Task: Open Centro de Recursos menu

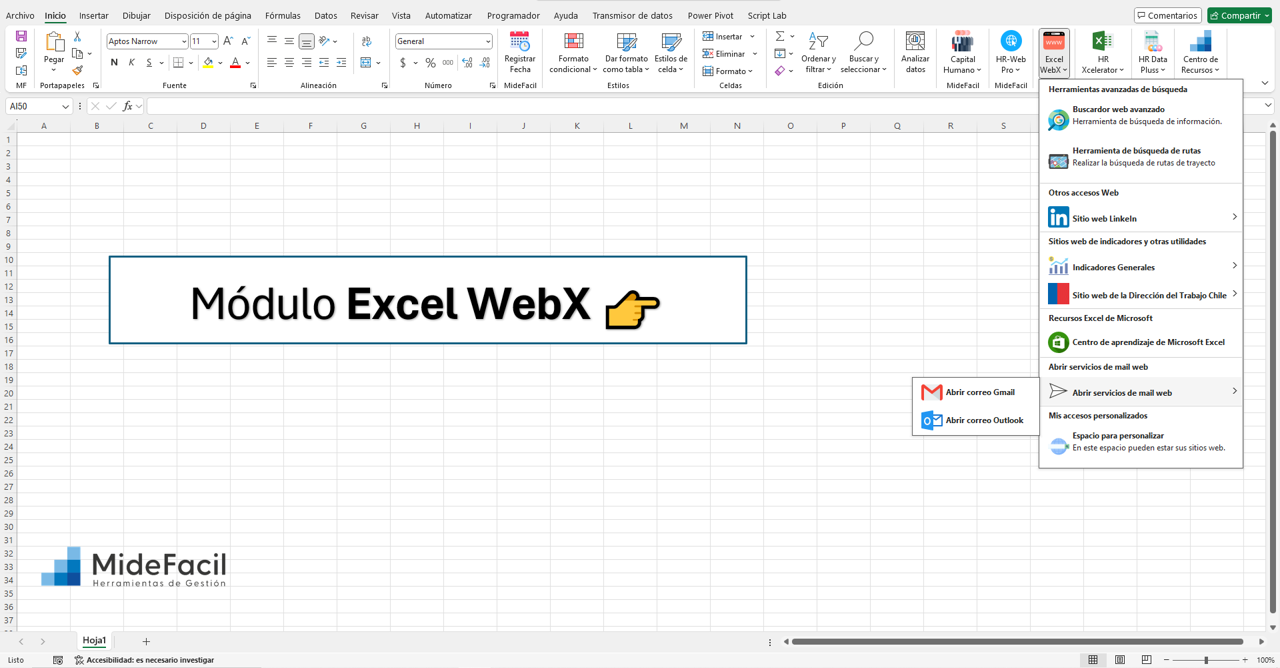Action: coord(1200,52)
